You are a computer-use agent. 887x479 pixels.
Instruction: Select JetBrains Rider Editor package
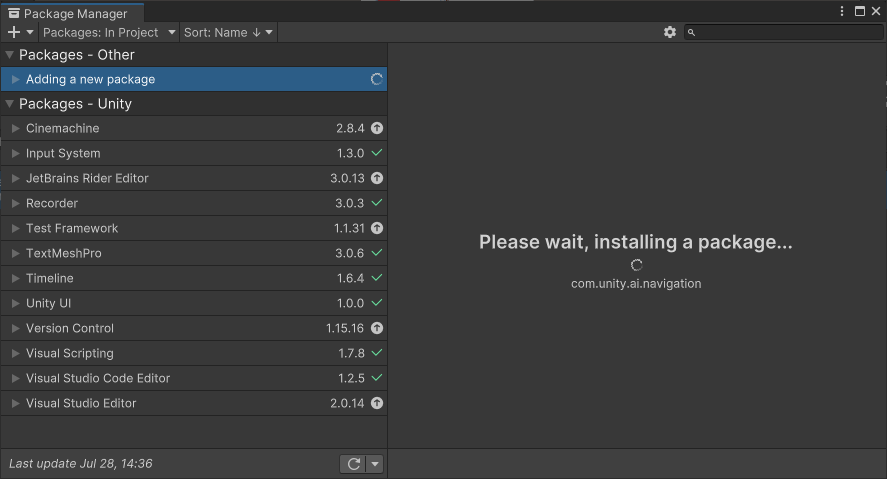tap(194, 178)
